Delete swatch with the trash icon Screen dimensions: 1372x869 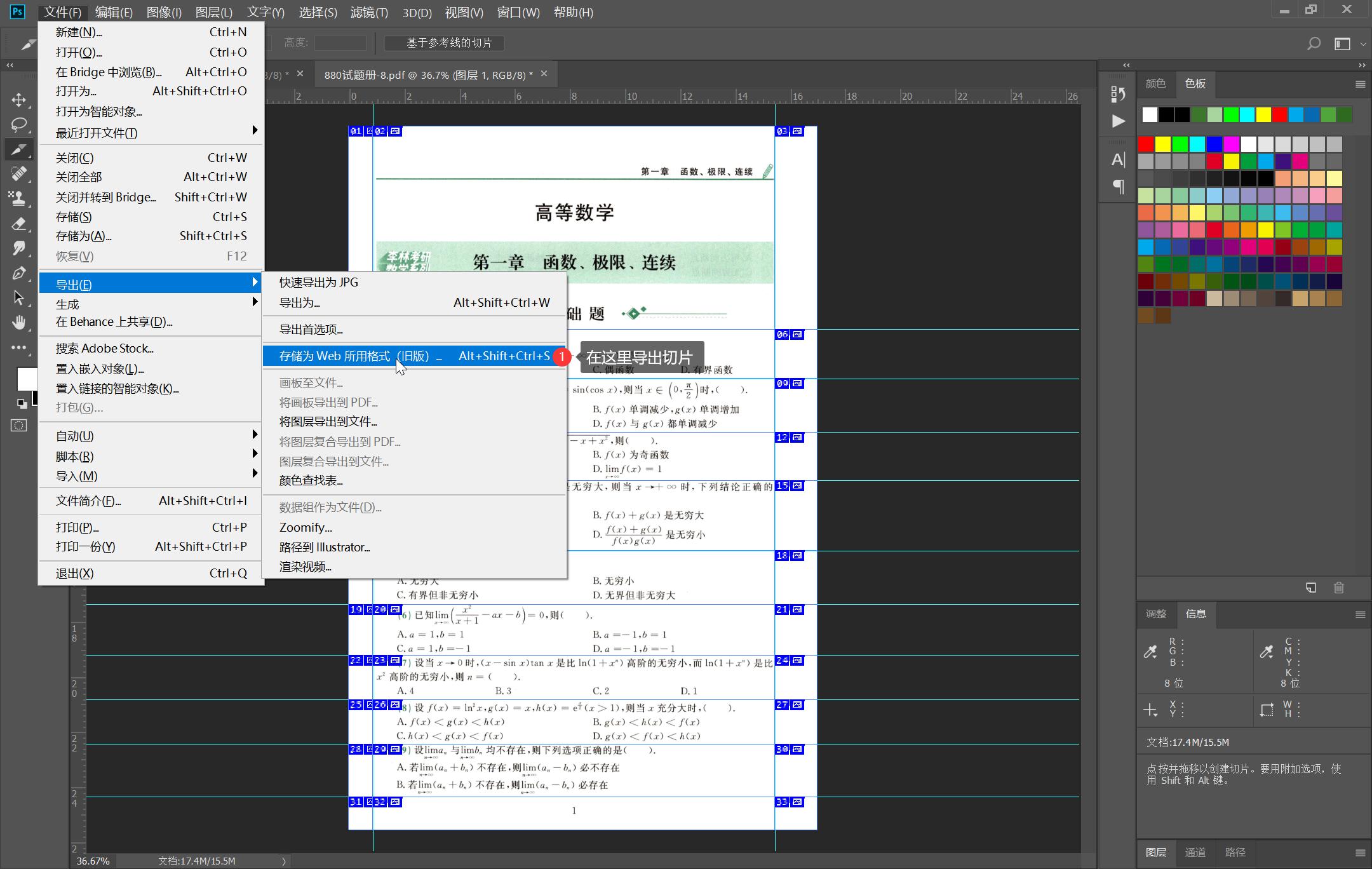pyautogui.click(x=1339, y=588)
